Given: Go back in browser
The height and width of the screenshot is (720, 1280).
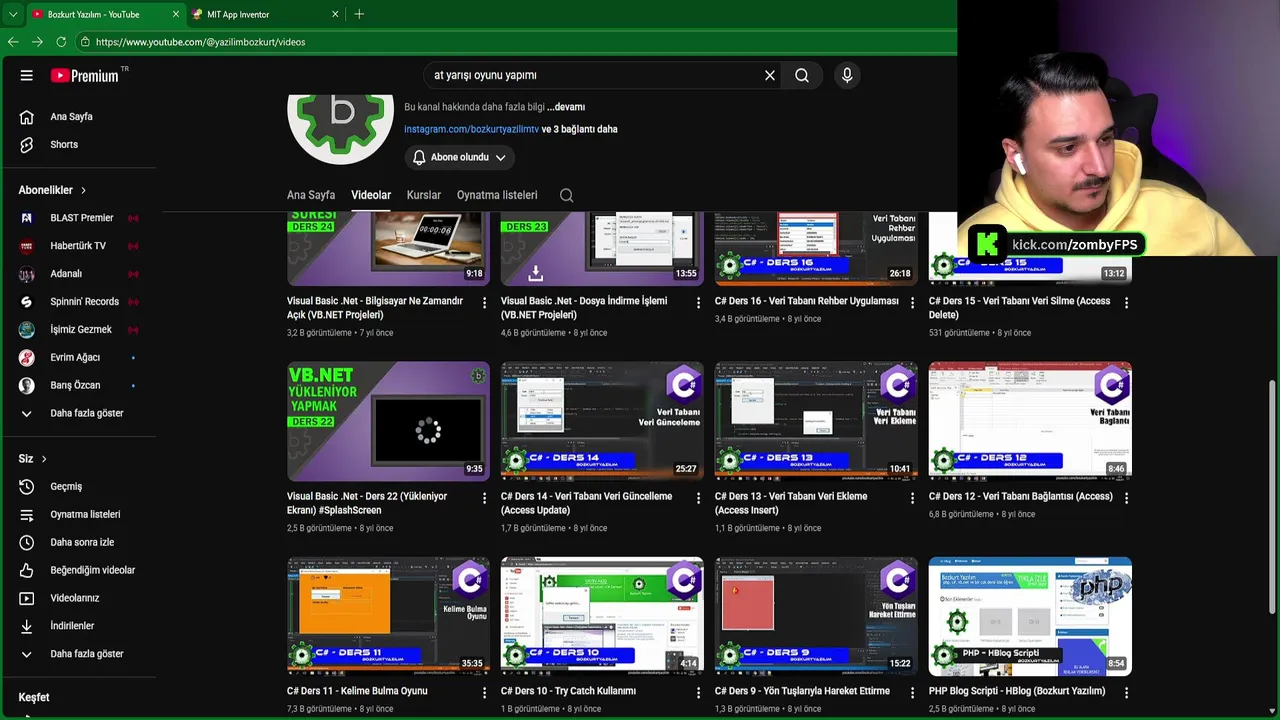Looking at the screenshot, I should (x=13, y=42).
